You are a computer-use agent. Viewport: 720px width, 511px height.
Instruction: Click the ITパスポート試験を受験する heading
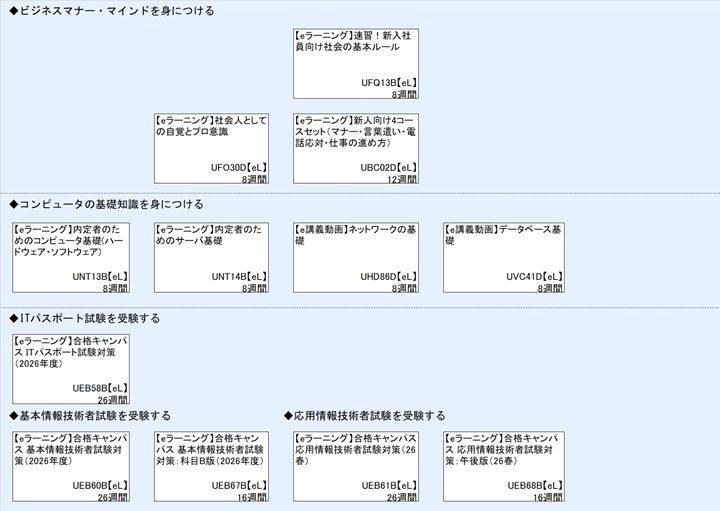click(84, 318)
